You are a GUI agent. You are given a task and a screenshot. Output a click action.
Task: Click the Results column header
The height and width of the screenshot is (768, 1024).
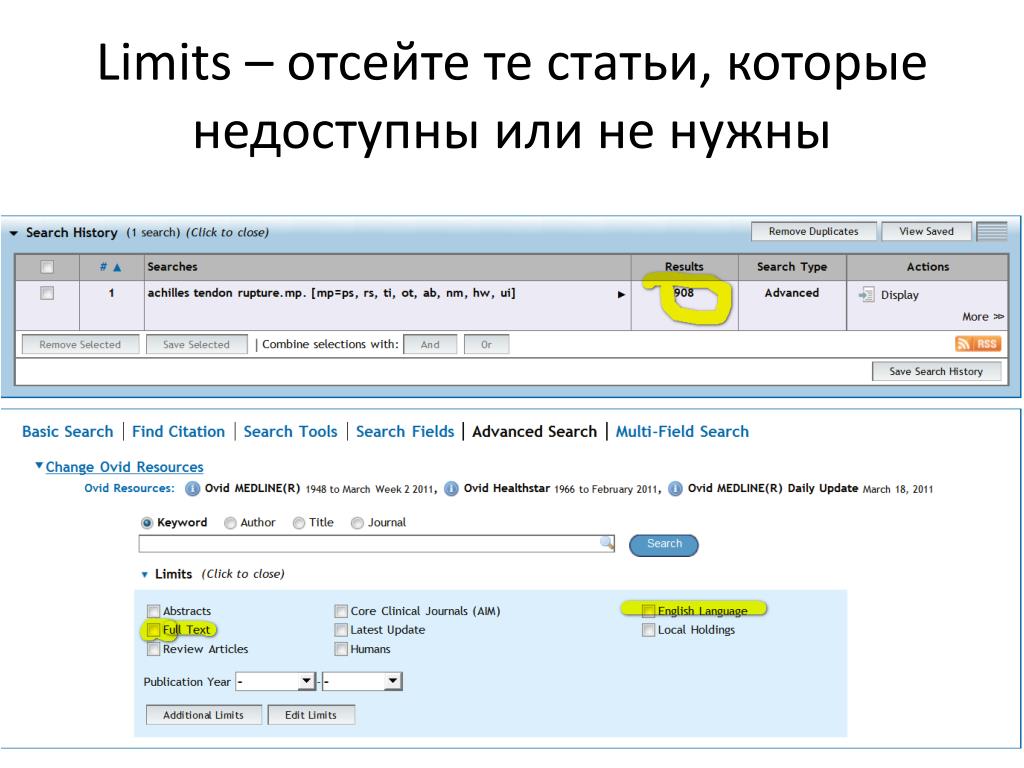(x=684, y=266)
